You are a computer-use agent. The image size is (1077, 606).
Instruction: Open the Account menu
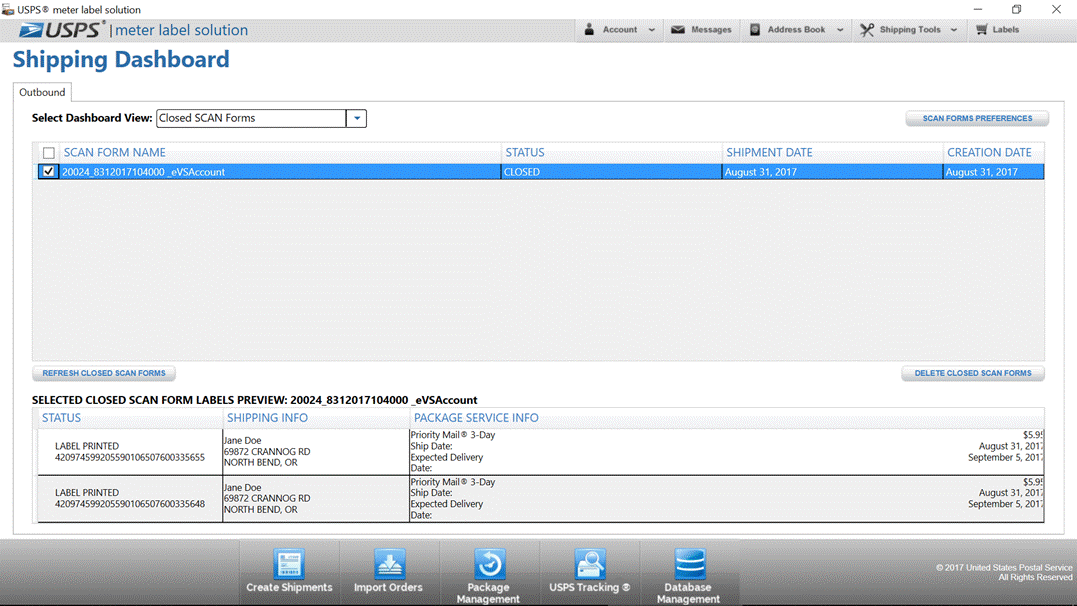point(620,30)
